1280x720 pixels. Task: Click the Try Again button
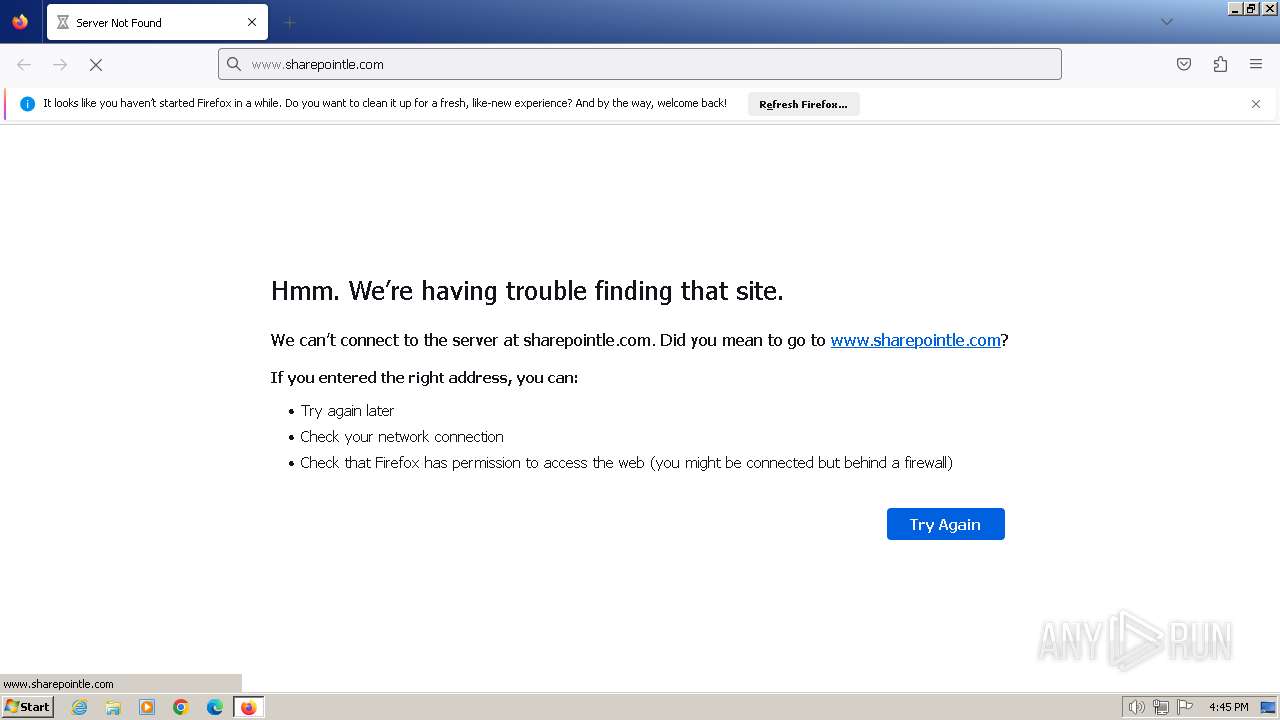[945, 524]
